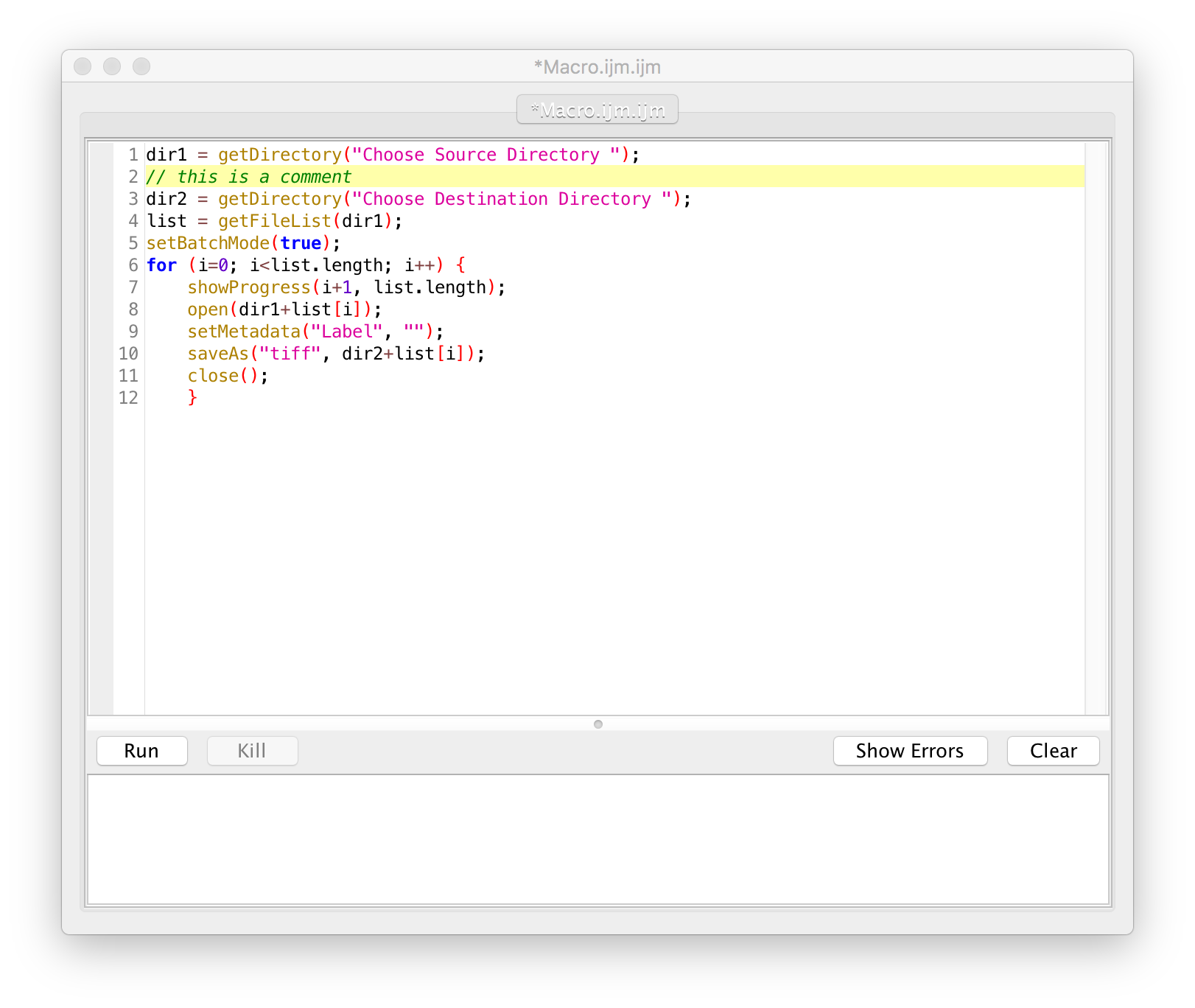Run the macro script
This screenshot has height=1008, width=1195.
click(141, 751)
